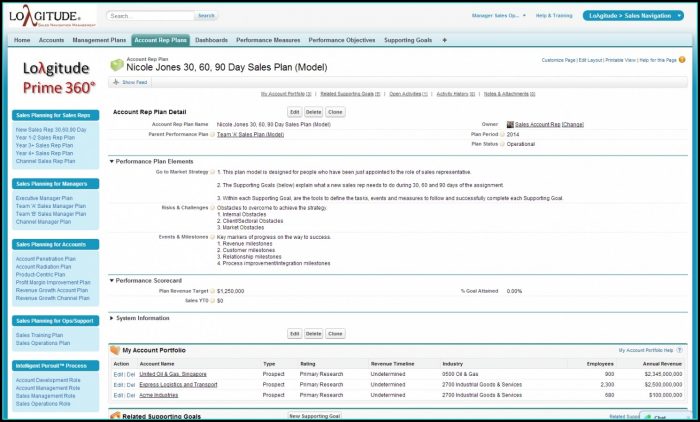Open the Longitude > Sales Navigation app menu
Image resolution: width=700 pixels, height=422 pixels.
(x=633, y=16)
